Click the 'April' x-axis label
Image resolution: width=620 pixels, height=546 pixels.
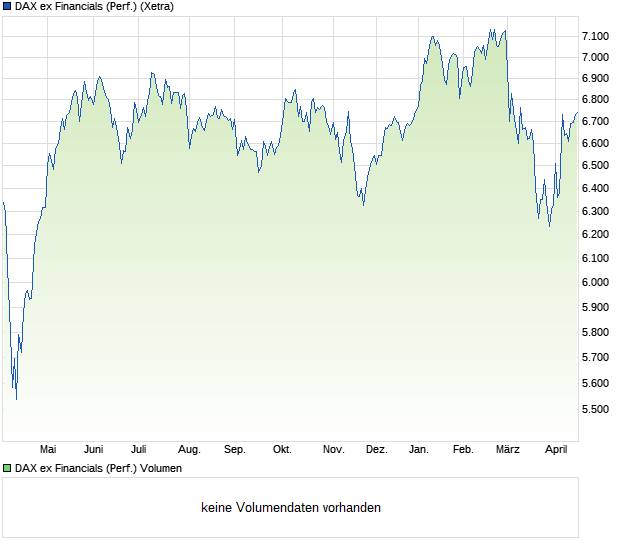(x=556, y=450)
